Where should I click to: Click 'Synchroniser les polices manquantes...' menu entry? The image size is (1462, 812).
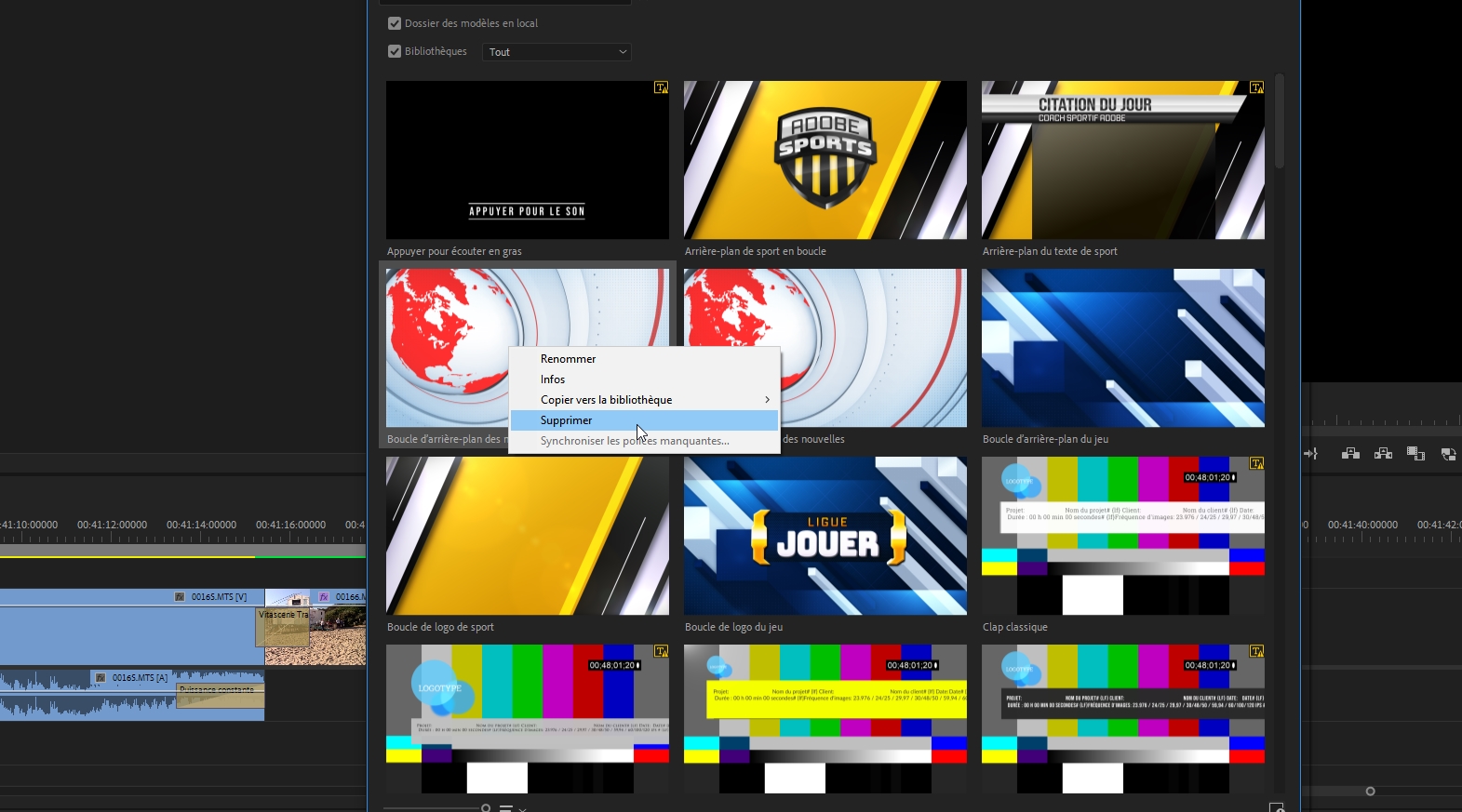644,441
